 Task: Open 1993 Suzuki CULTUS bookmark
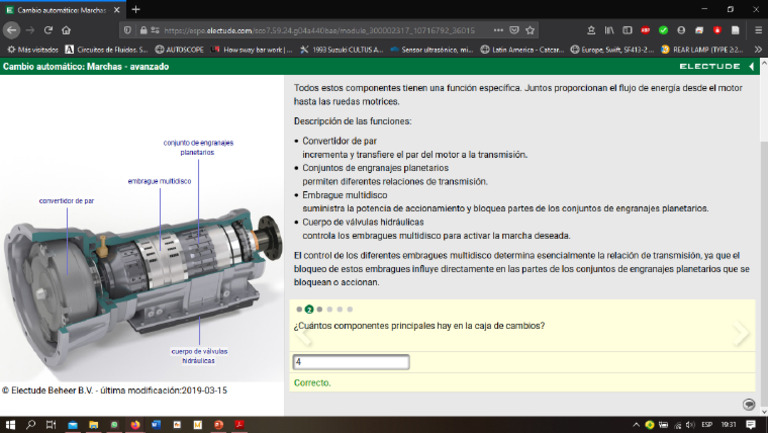(341, 49)
